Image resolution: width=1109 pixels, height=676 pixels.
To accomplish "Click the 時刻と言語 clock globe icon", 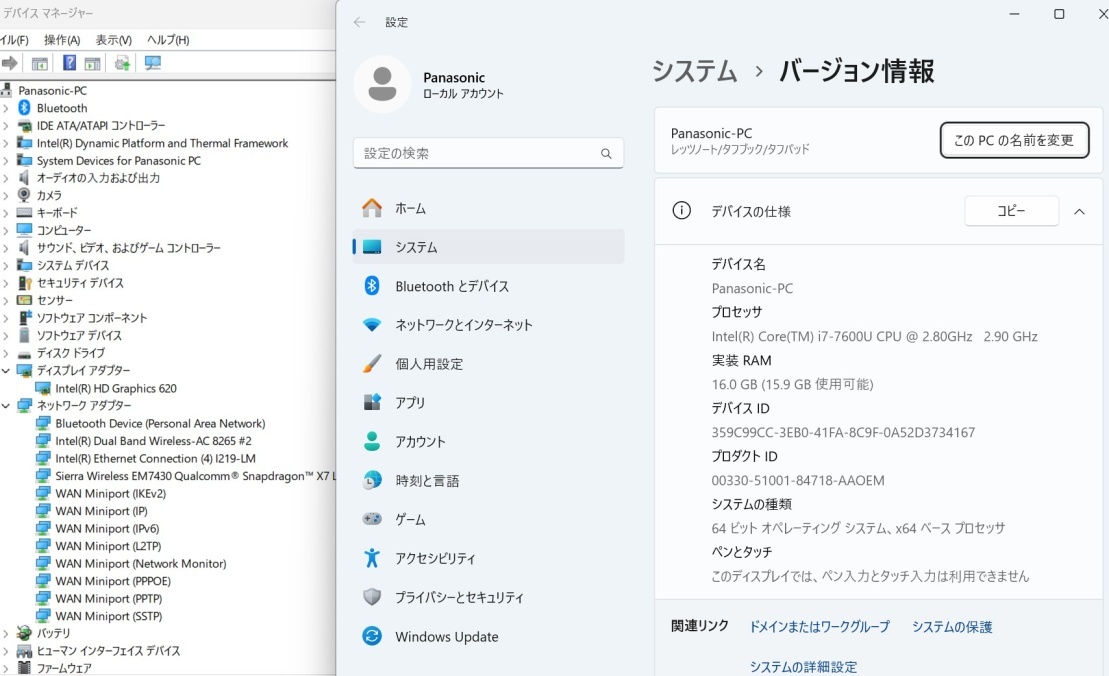I will pos(372,480).
